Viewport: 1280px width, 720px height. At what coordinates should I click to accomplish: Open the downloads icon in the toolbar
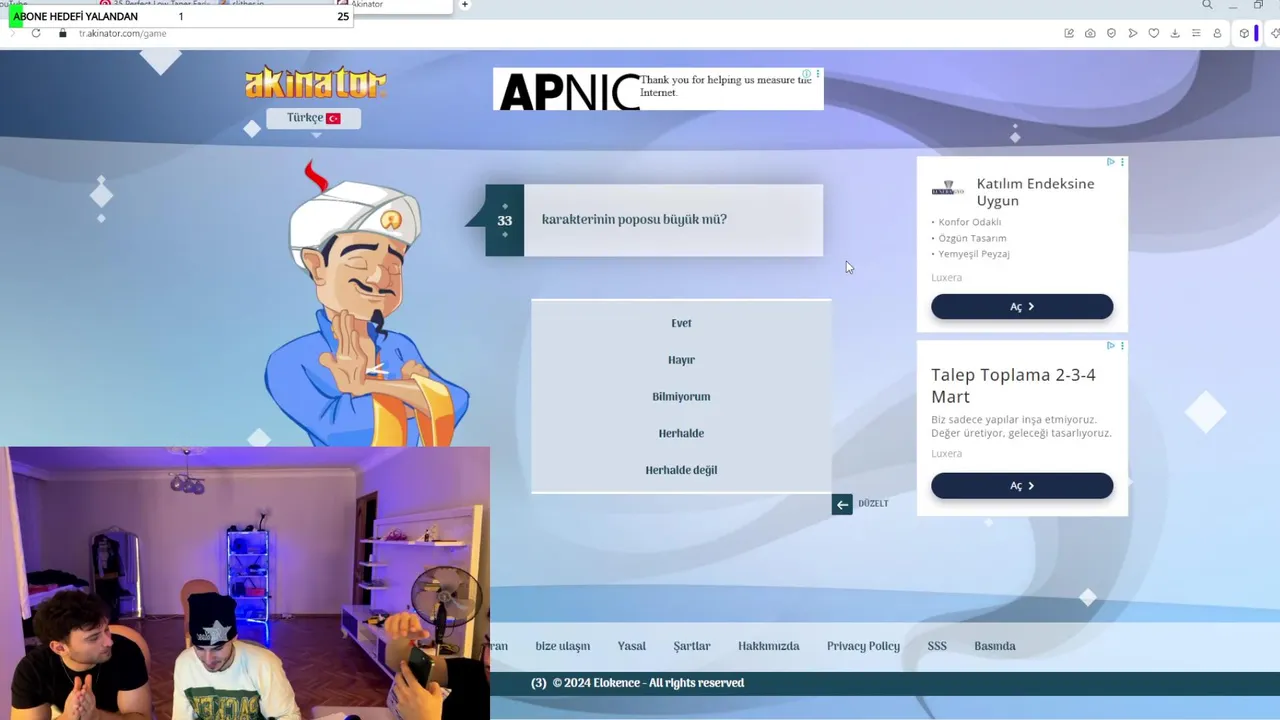pyautogui.click(x=1175, y=33)
